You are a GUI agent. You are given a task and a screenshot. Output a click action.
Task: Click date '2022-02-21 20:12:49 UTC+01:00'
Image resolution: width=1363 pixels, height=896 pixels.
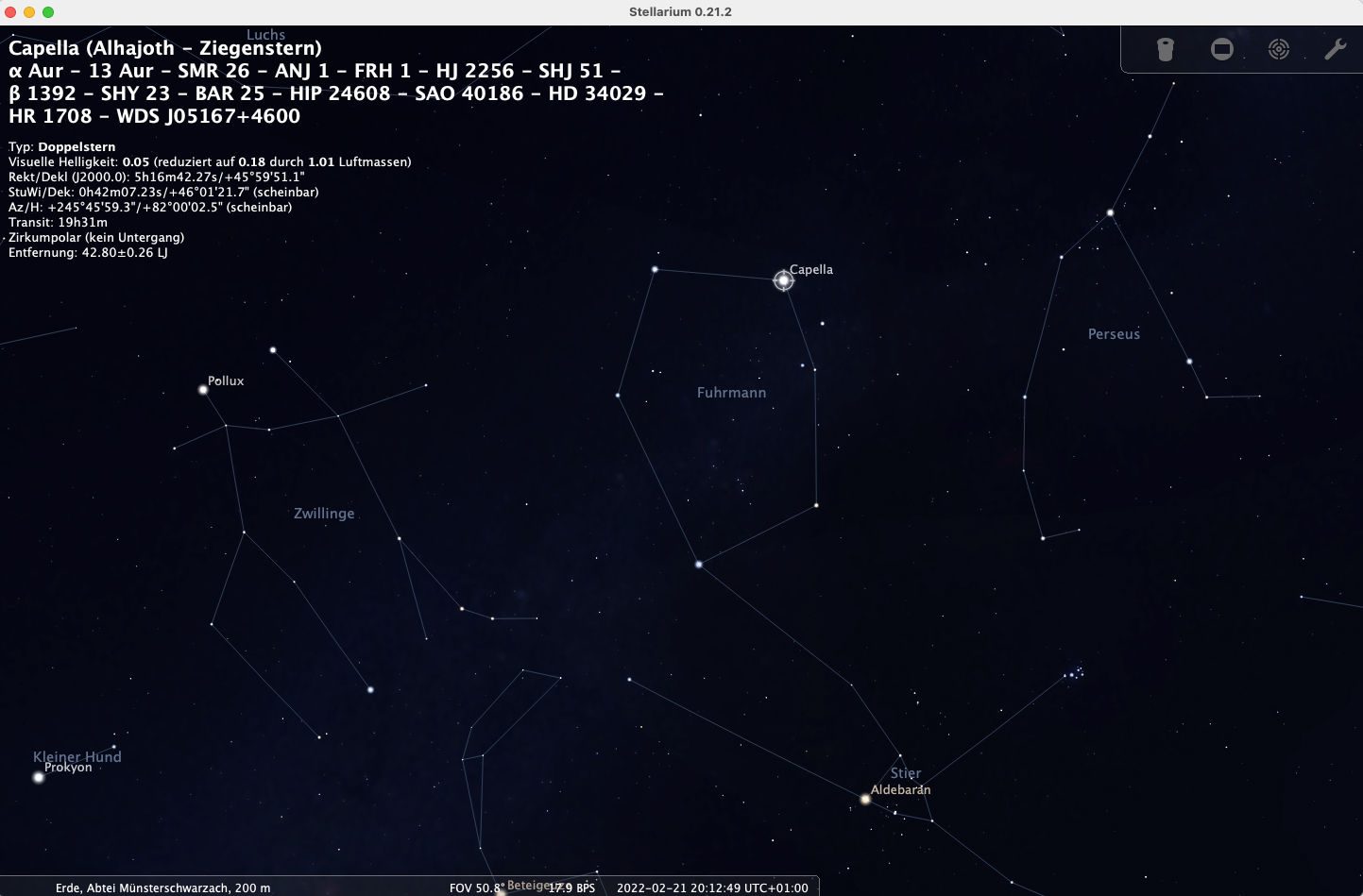(x=712, y=888)
